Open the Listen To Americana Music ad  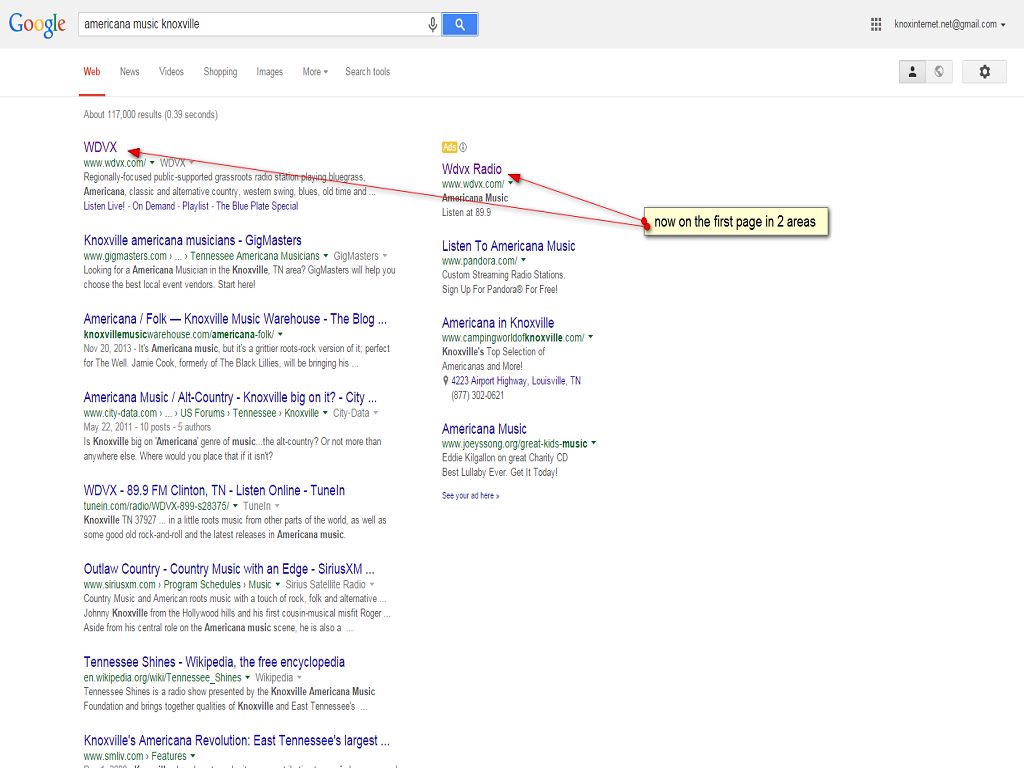pos(509,246)
